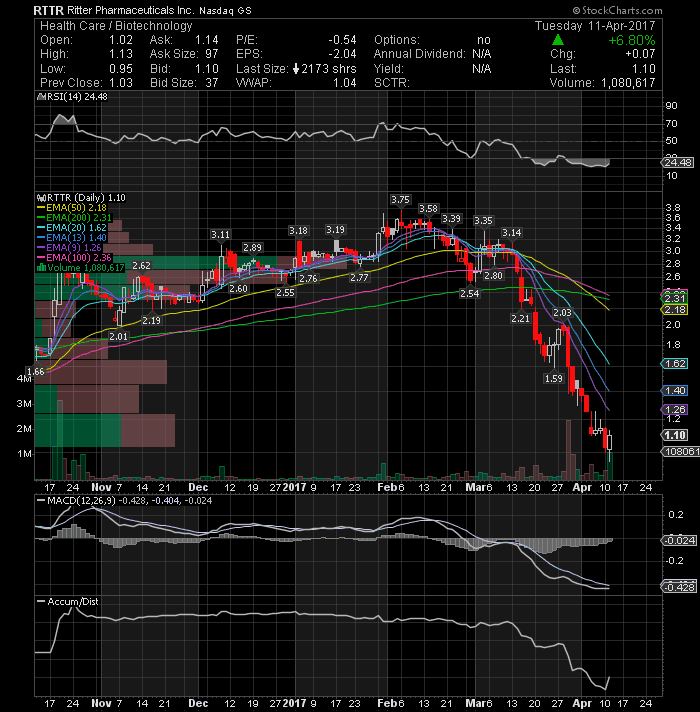Click the 1.66 starting price label

point(35,372)
